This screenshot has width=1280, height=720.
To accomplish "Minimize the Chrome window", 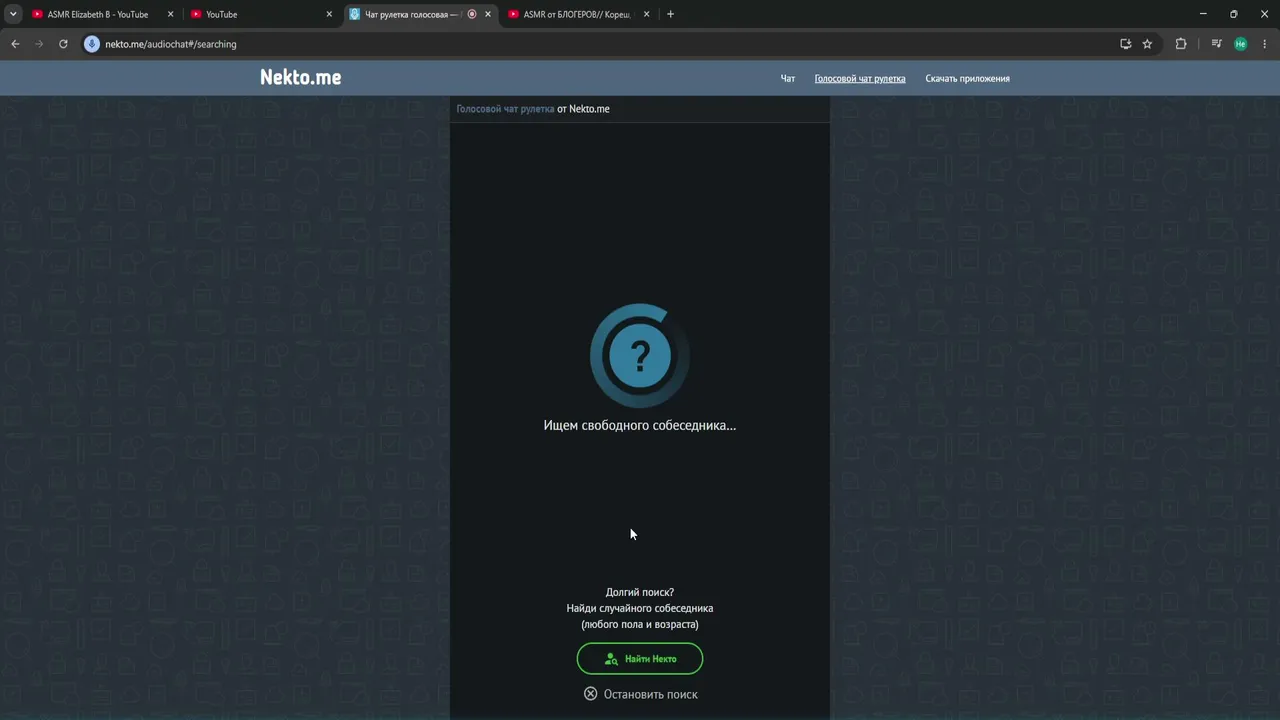I will 1203,14.
